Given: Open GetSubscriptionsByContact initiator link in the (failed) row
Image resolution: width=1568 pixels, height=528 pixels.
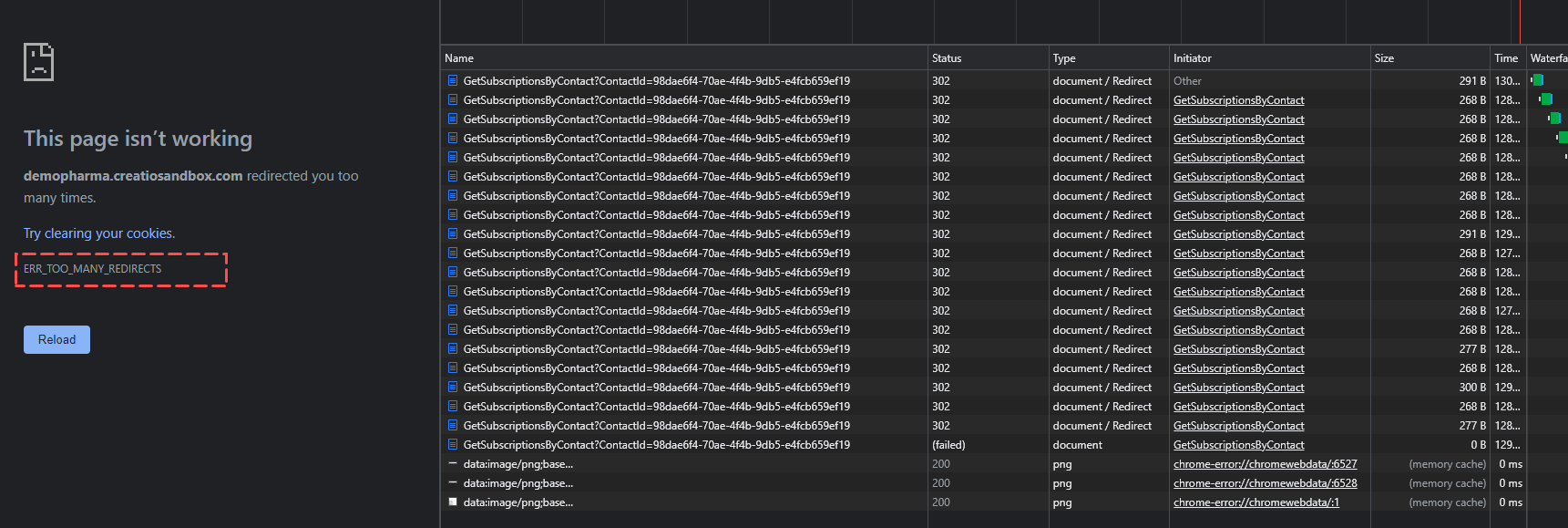Looking at the screenshot, I should click(x=1238, y=445).
